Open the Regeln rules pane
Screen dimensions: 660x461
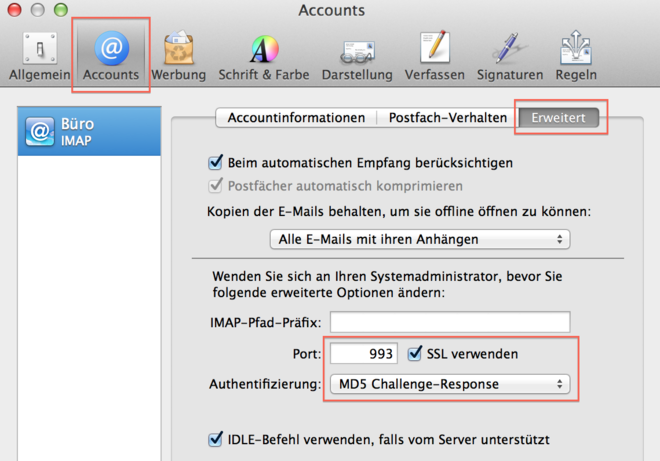pyautogui.click(x=576, y=56)
